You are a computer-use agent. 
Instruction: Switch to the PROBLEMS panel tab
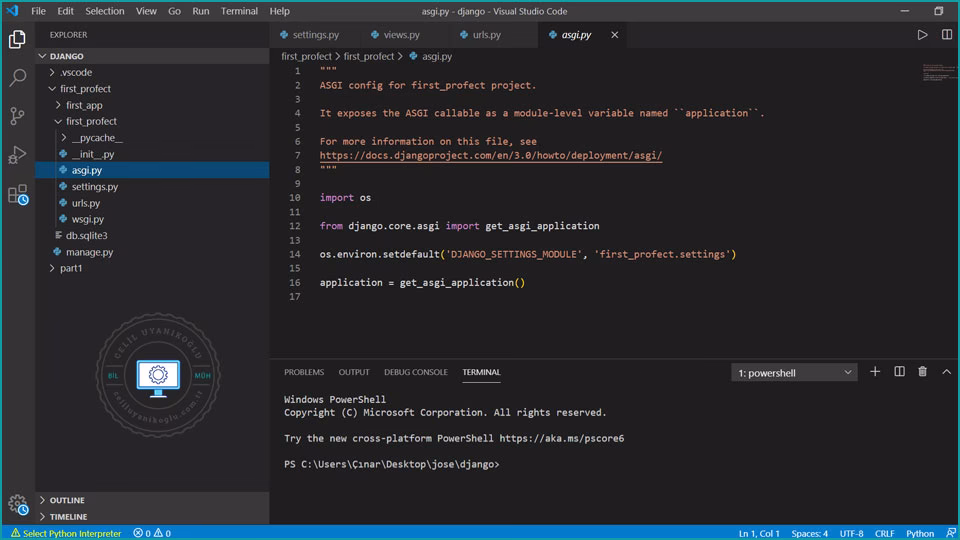[x=304, y=372]
